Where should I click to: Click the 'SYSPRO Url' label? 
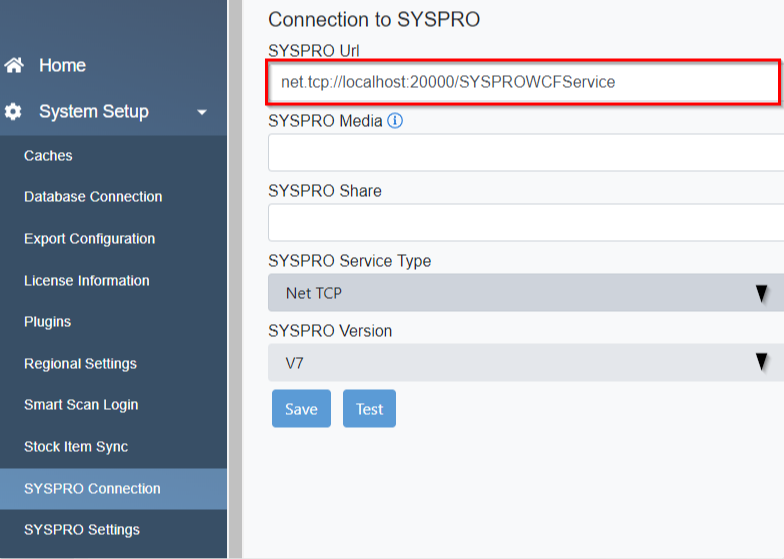click(314, 50)
